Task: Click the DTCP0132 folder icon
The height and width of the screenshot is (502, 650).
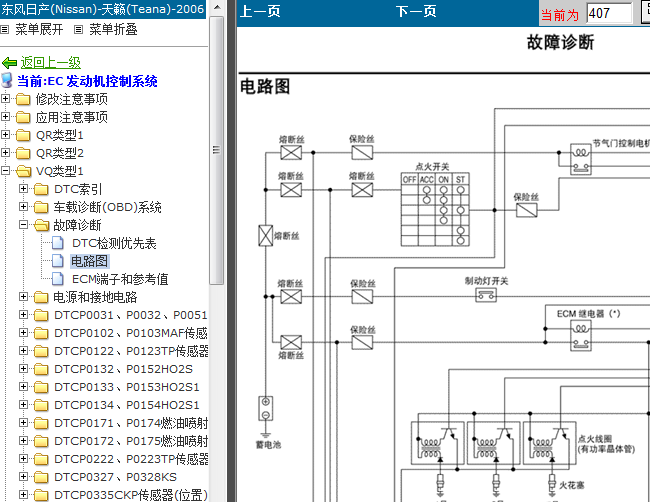Action: 41,369
